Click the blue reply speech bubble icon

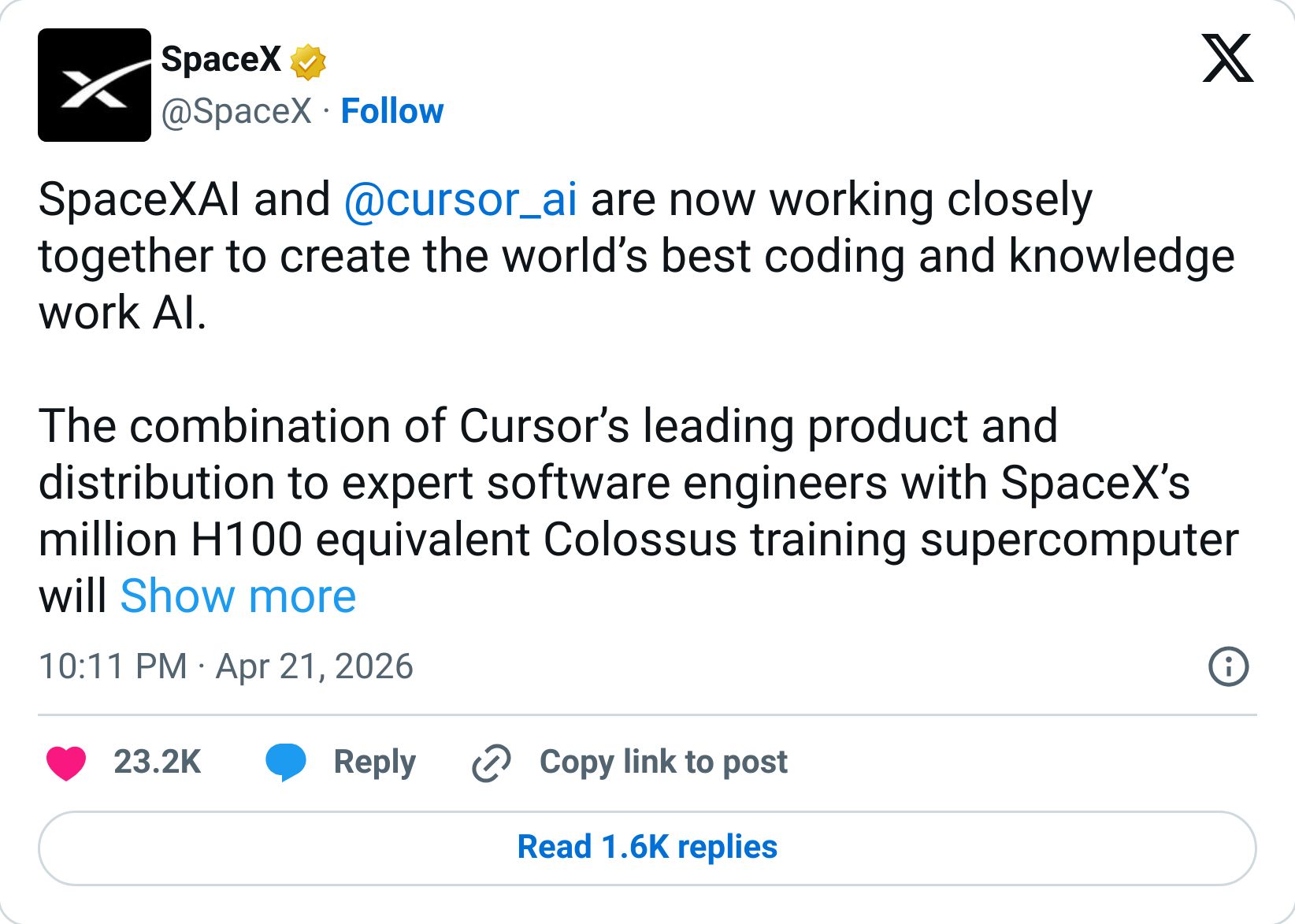[287, 760]
